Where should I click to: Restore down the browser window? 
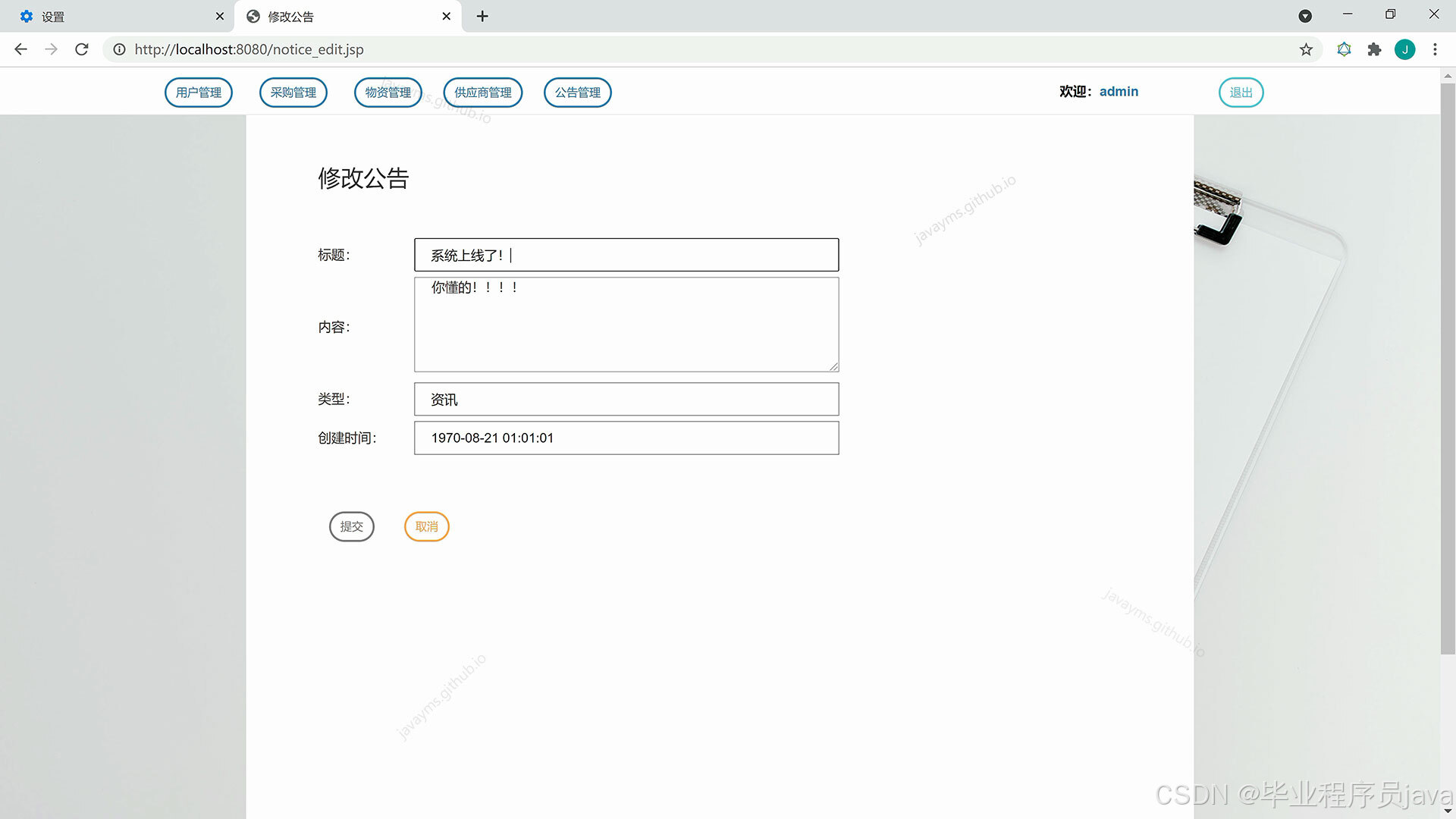tap(1390, 14)
